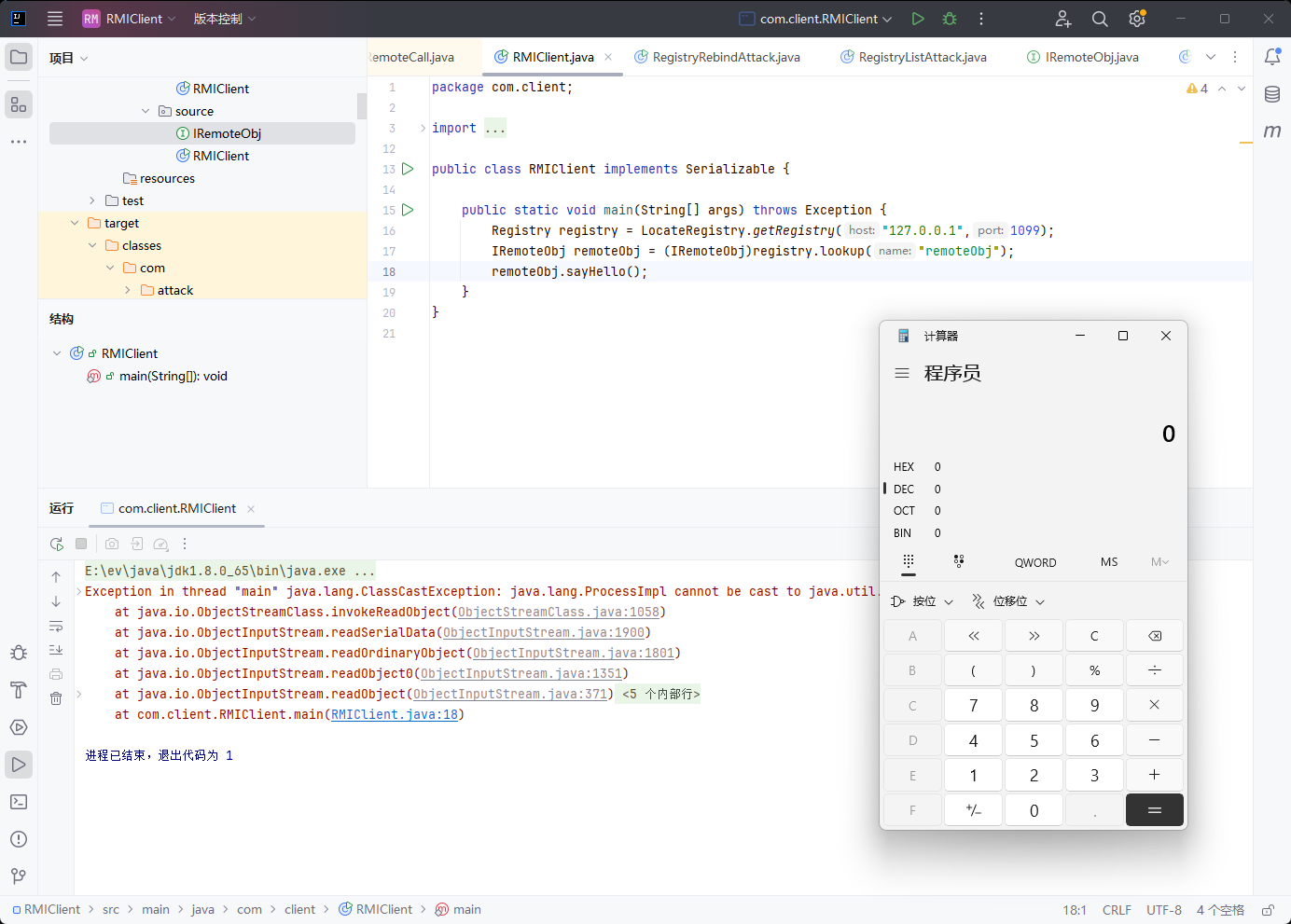Open the Problems tool window

point(19,839)
